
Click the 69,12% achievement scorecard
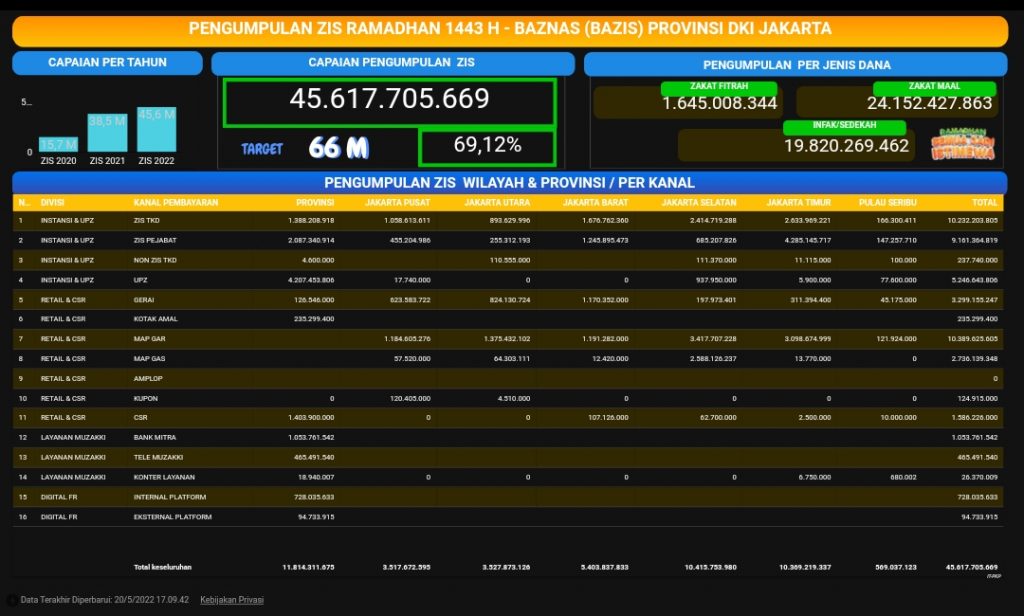pos(487,146)
